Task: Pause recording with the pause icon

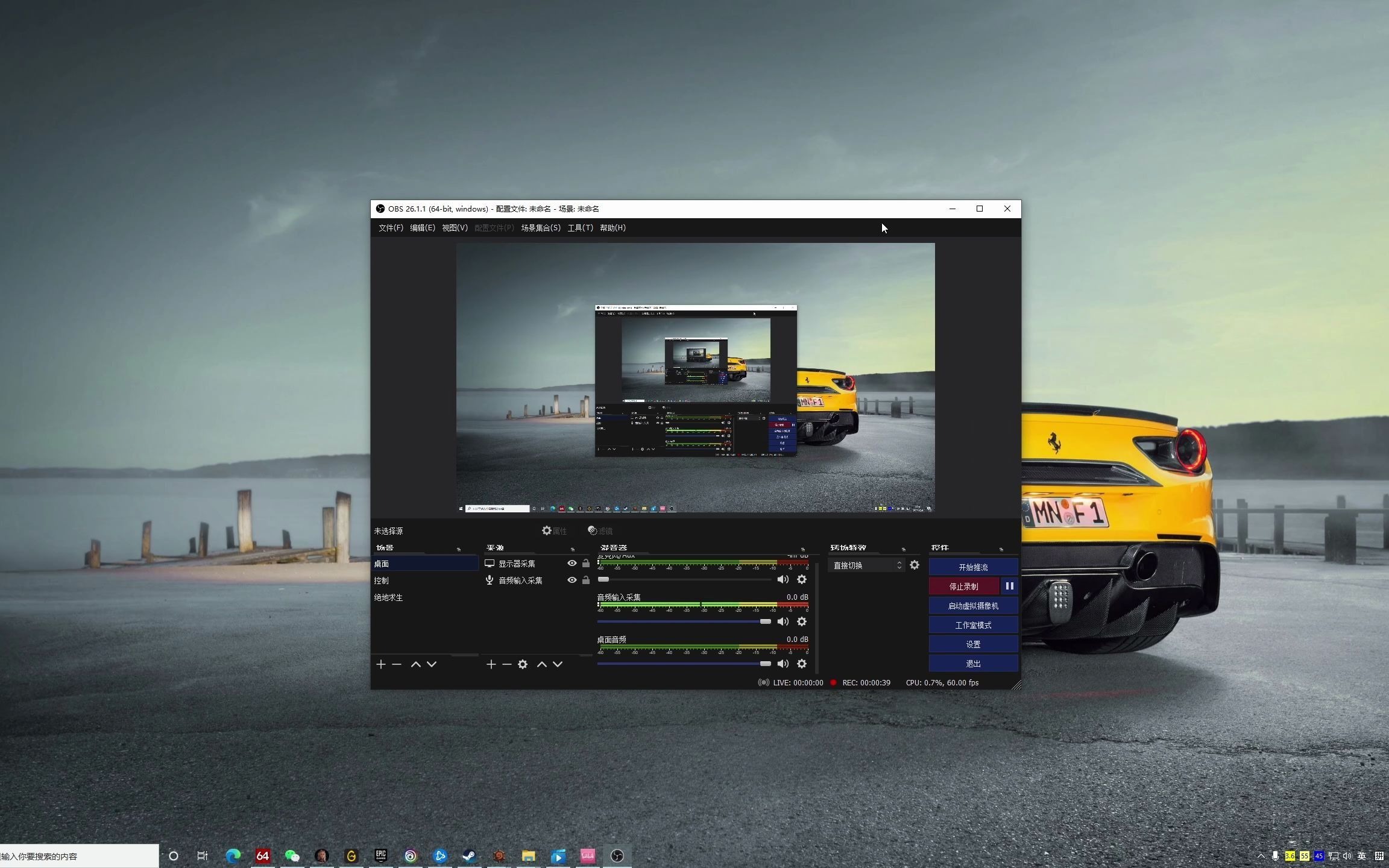Action: (x=1009, y=586)
